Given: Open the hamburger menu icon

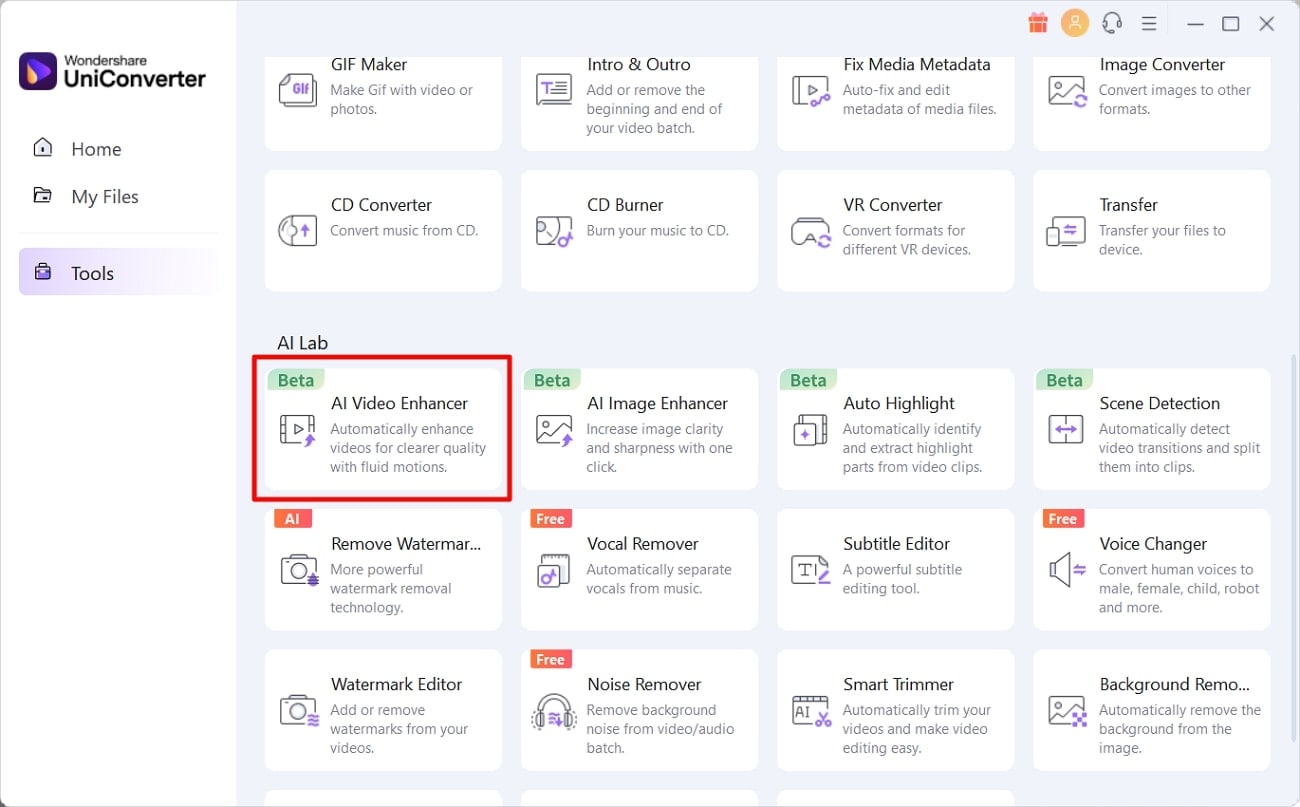Looking at the screenshot, I should [1149, 23].
